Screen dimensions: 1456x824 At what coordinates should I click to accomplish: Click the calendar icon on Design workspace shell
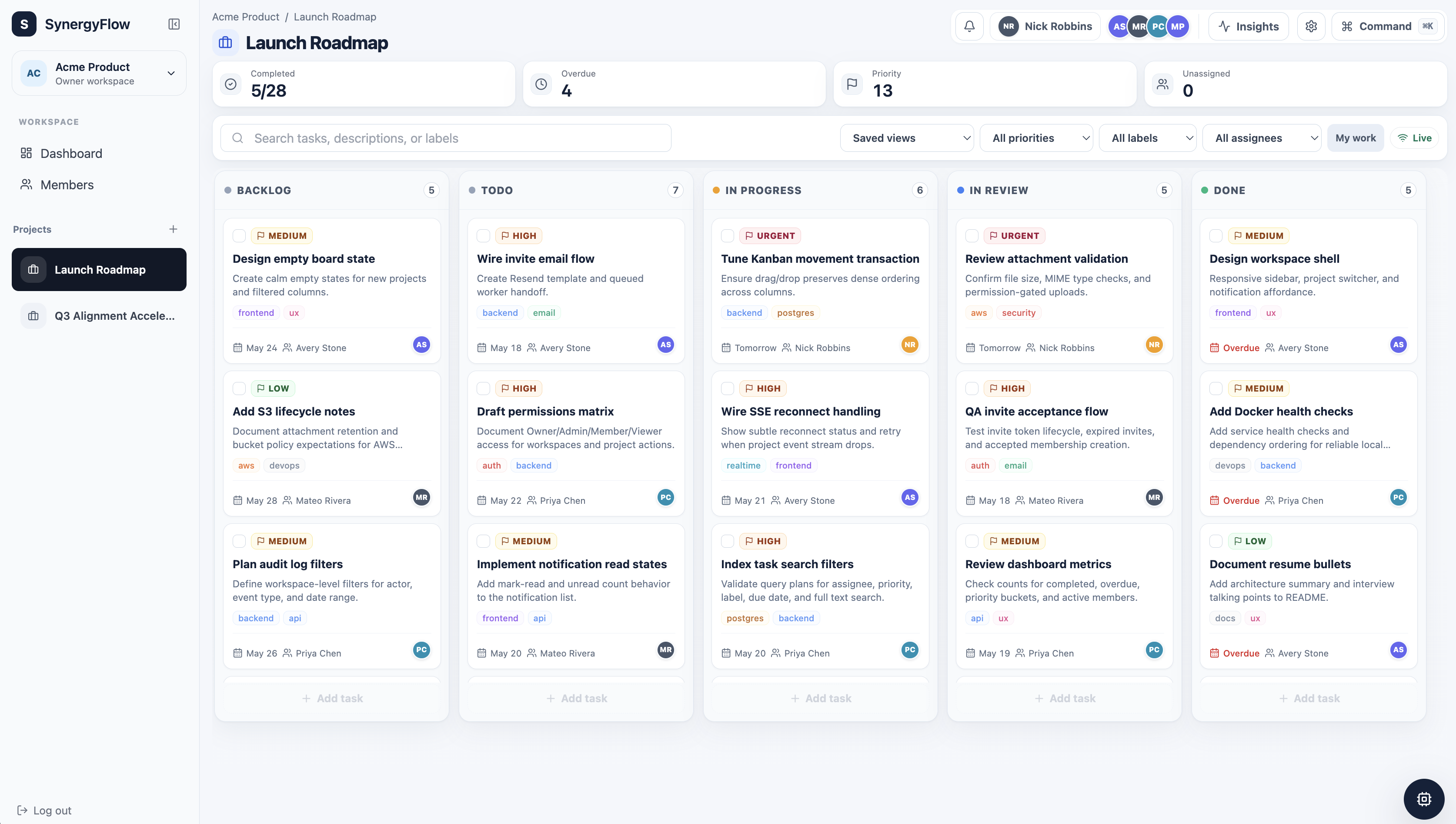coord(1215,348)
